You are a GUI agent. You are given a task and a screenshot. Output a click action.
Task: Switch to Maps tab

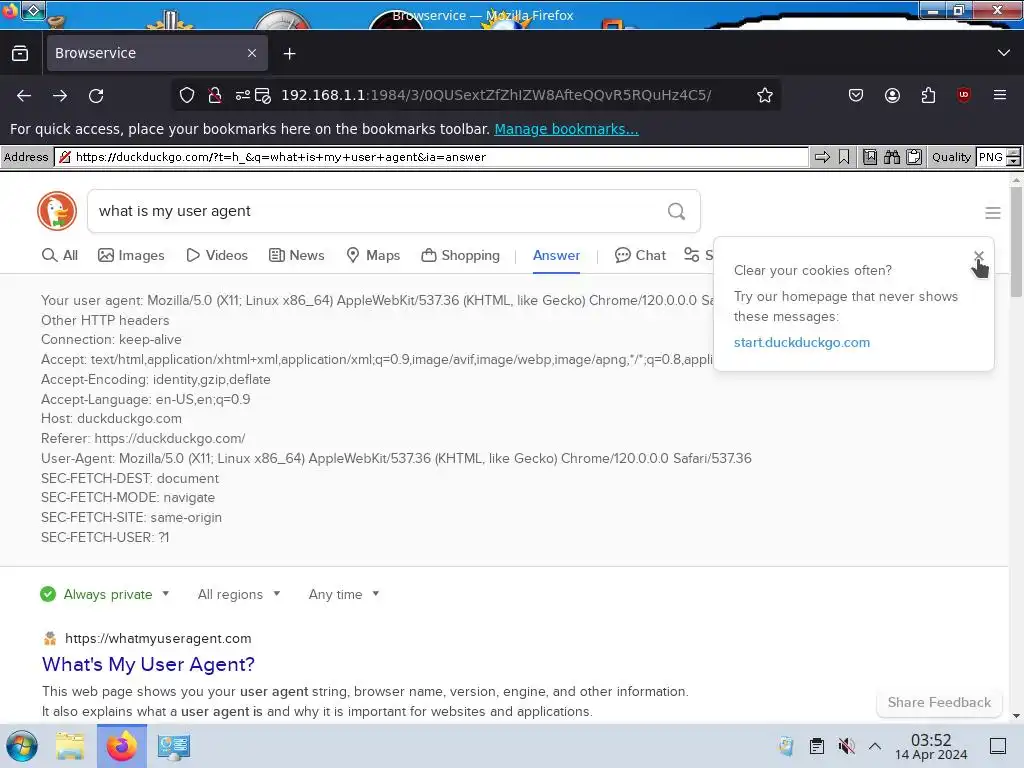pos(373,255)
